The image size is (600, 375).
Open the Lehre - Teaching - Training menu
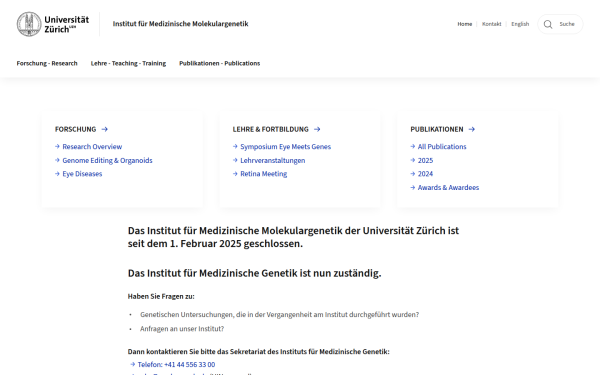coord(128,63)
